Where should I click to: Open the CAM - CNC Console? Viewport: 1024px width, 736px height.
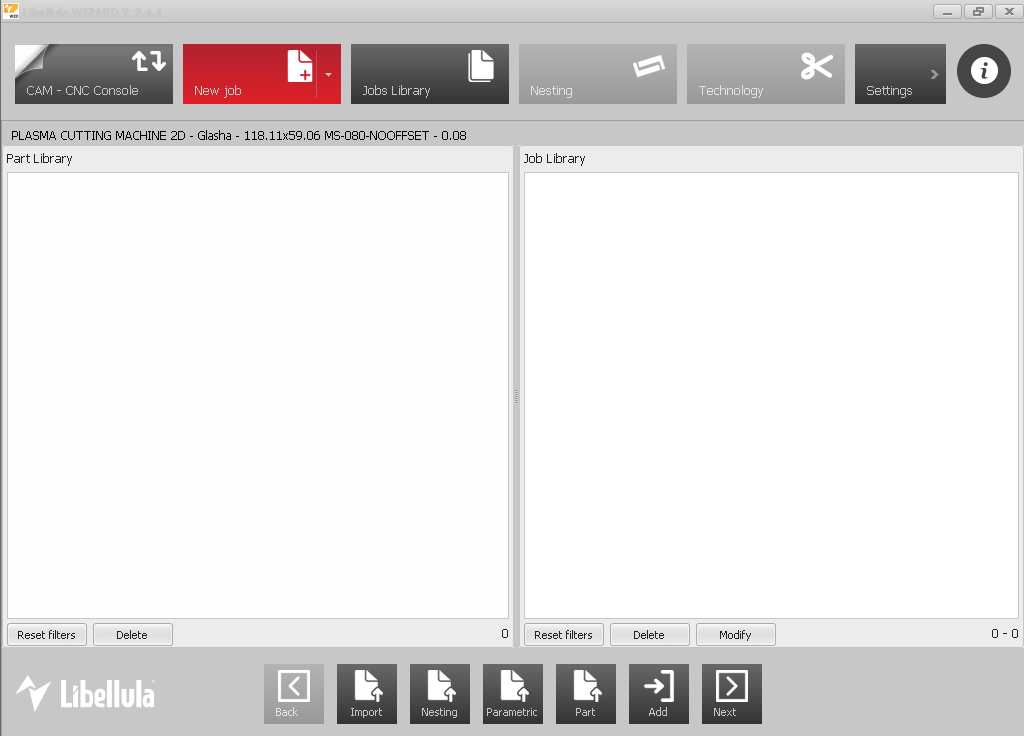(x=93, y=73)
